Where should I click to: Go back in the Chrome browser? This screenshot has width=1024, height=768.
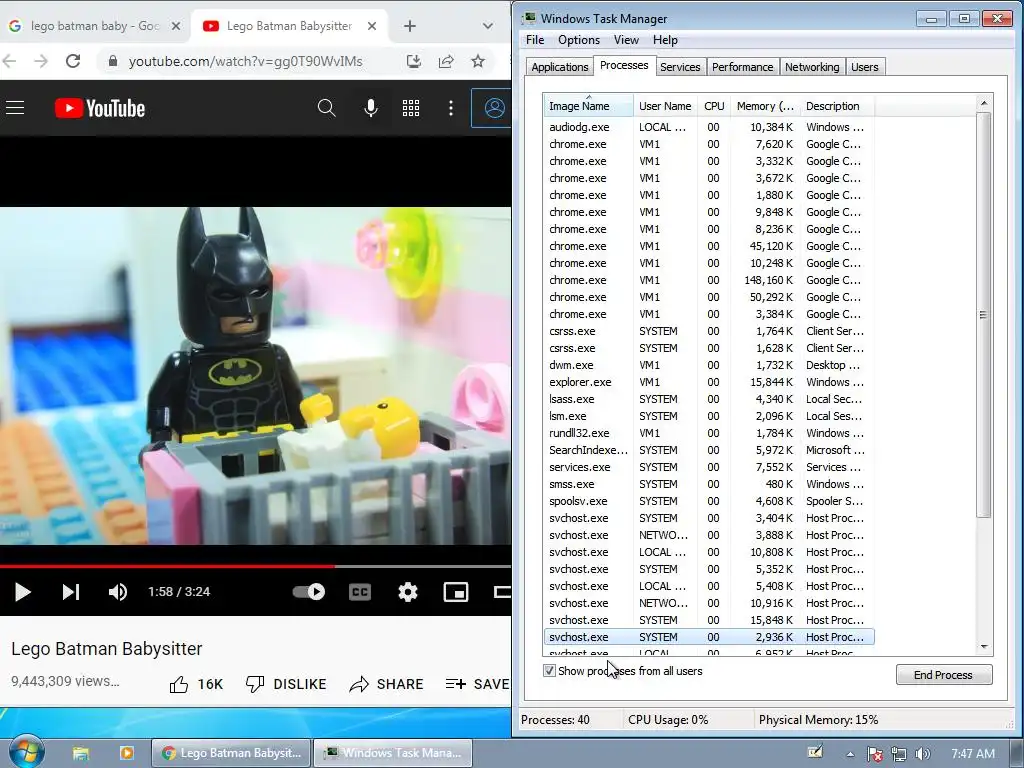pyautogui.click(x=9, y=61)
